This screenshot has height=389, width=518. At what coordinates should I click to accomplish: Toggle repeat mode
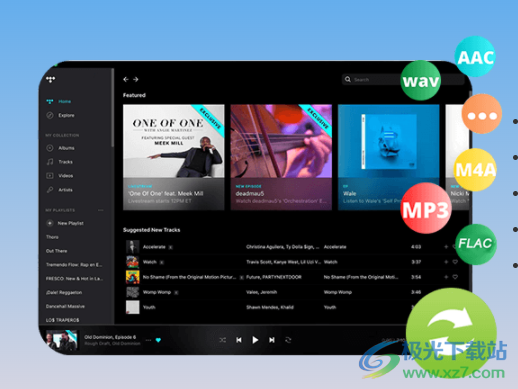coord(288,340)
